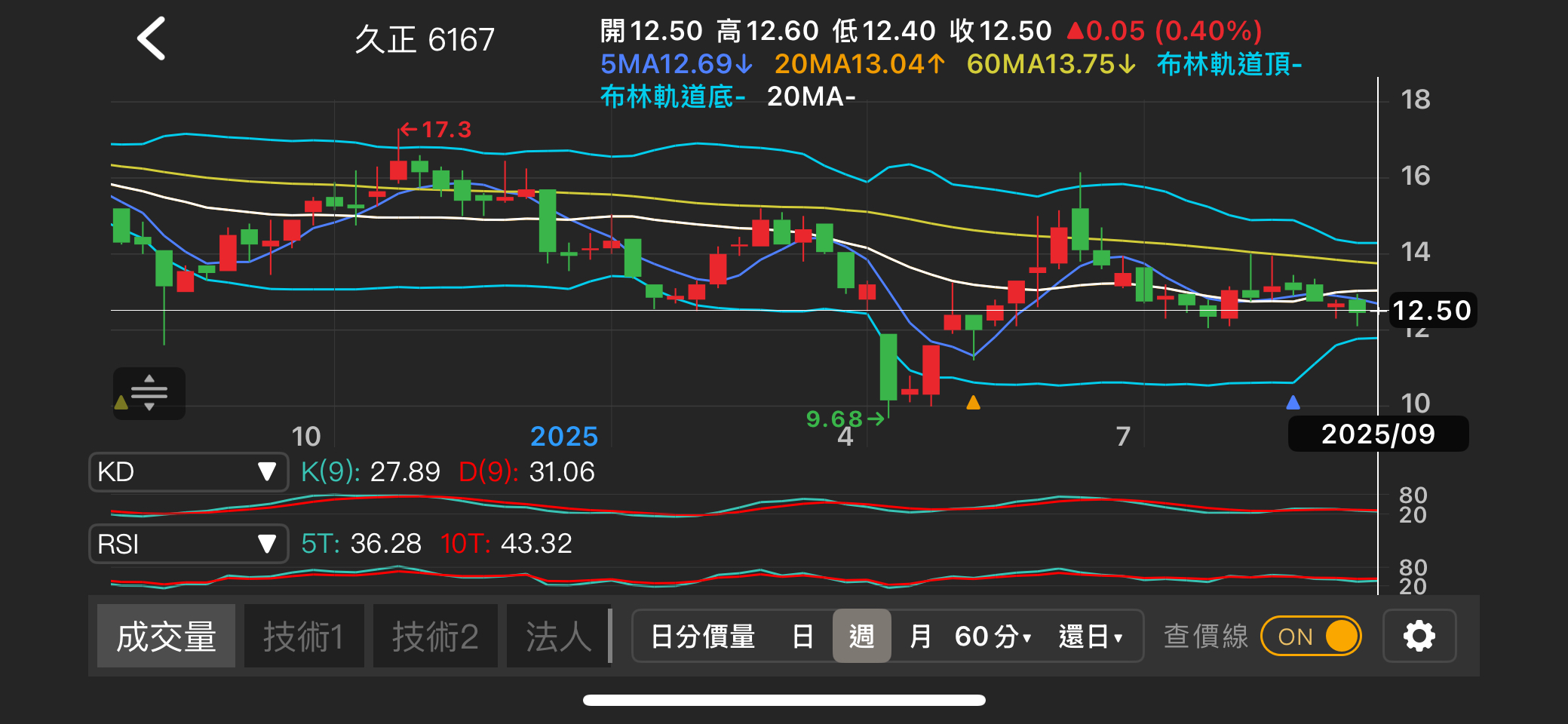Viewport: 1568px width, 724px height.
Task: Tap the white 20MA- legend label
Action: pyautogui.click(x=812, y=97)
